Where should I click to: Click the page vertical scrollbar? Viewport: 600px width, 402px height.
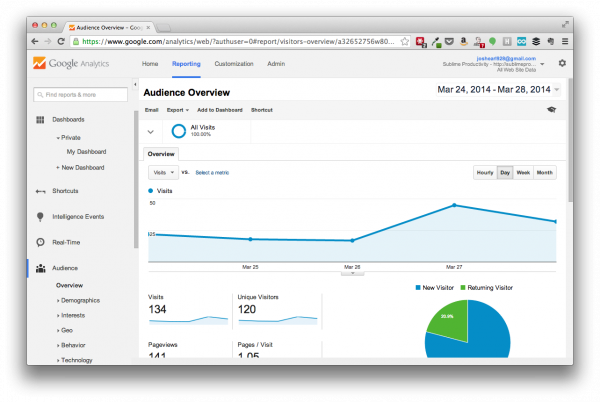tap(570, 140)
